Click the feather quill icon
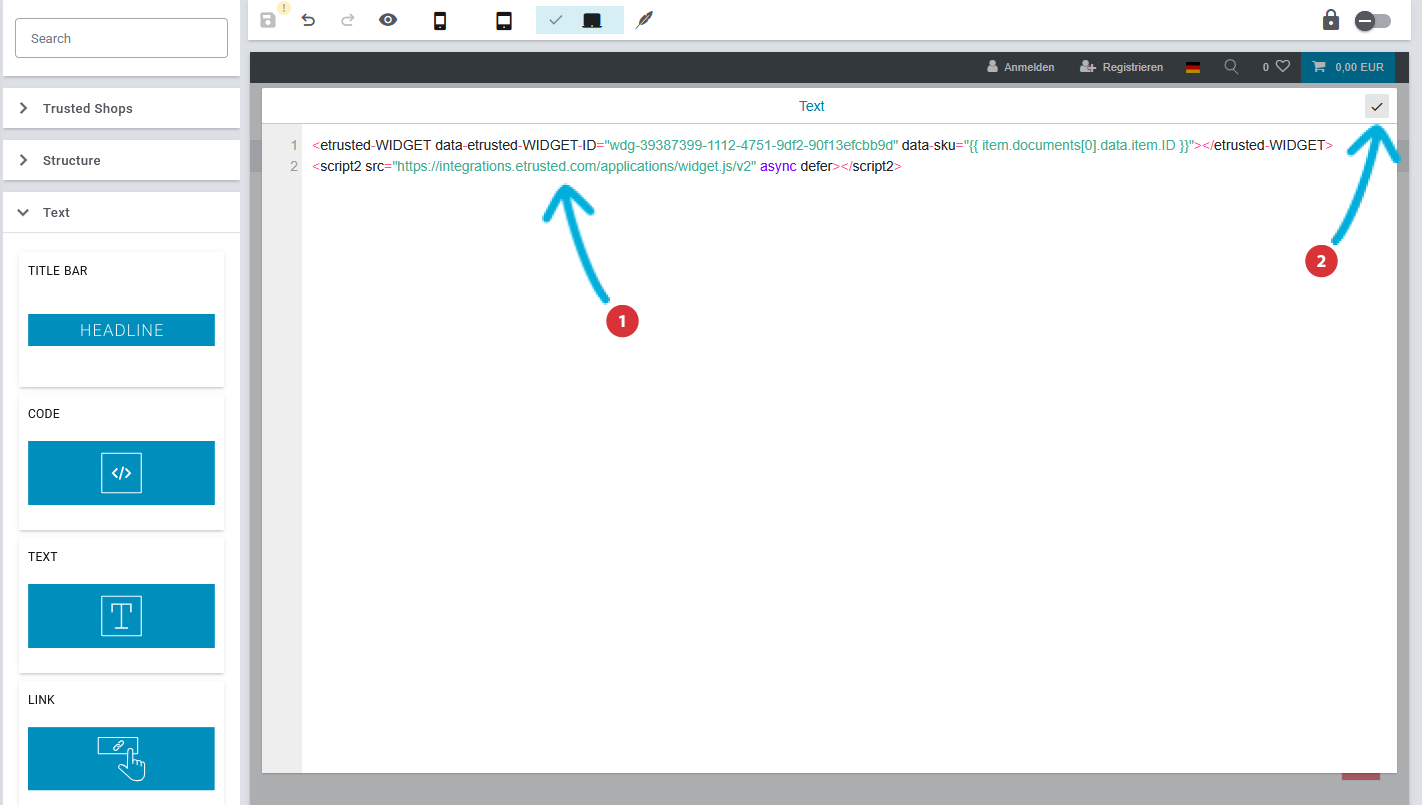This screenshot has width=1422, height=805. pos(644,20)
